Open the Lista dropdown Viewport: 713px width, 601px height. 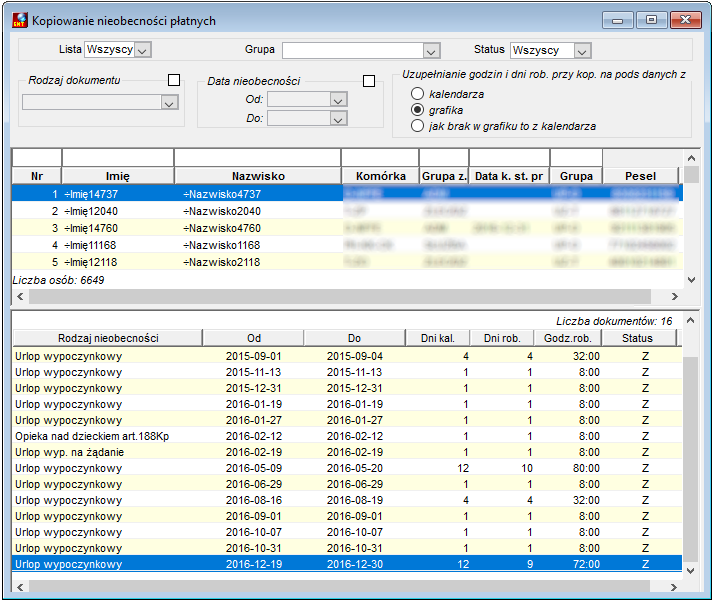pyautogui.click(x=142, y=50)
